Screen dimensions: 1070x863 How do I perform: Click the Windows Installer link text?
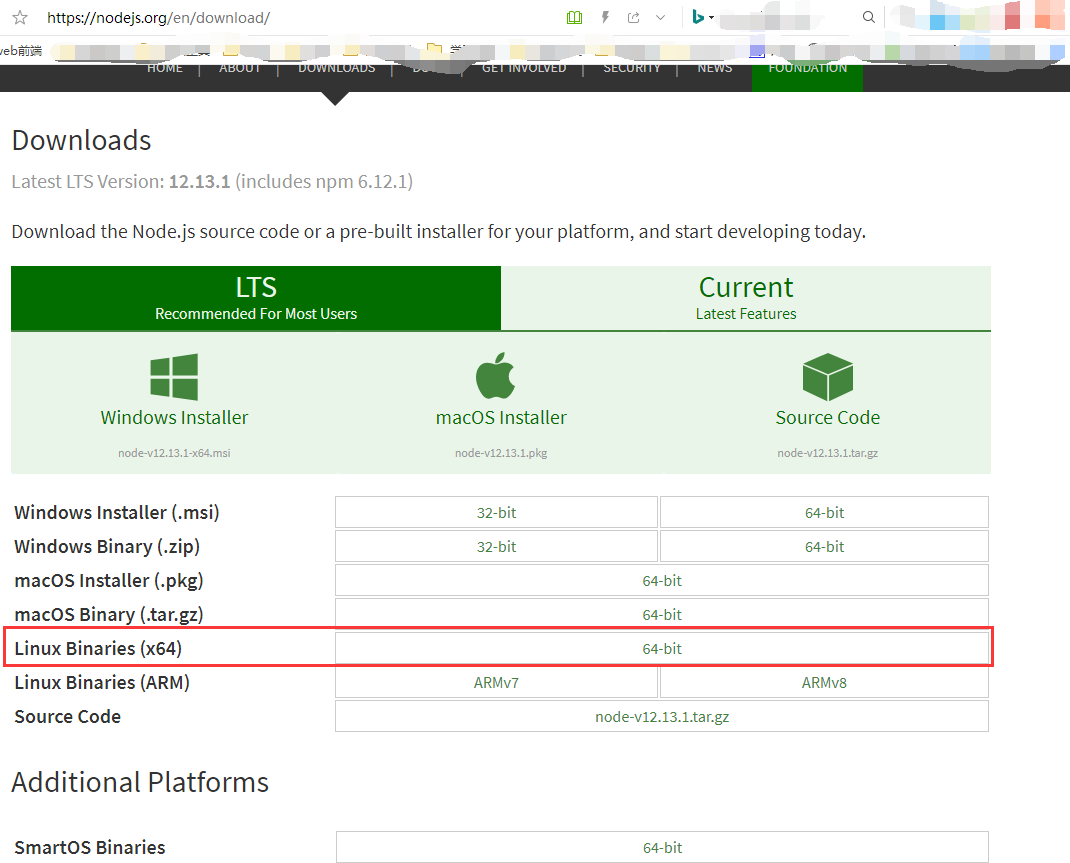[x=174, y=418]
